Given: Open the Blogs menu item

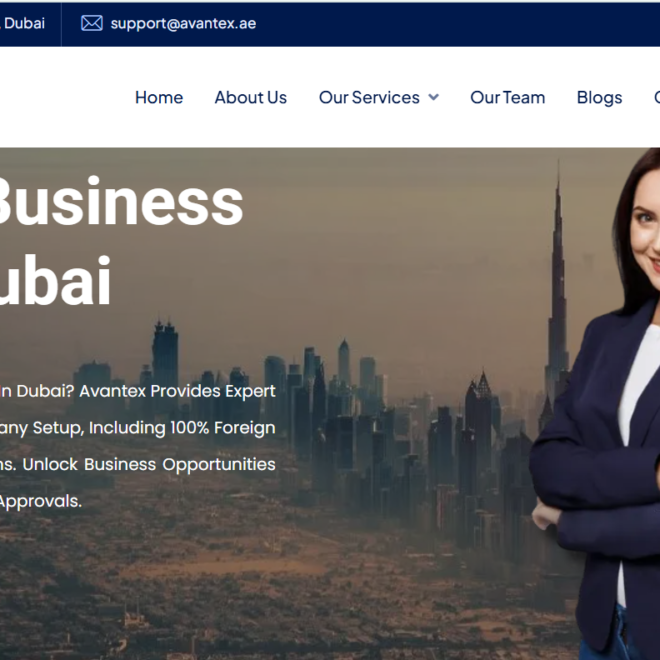Looking at the screenshot, I should (x=599, y=98).
